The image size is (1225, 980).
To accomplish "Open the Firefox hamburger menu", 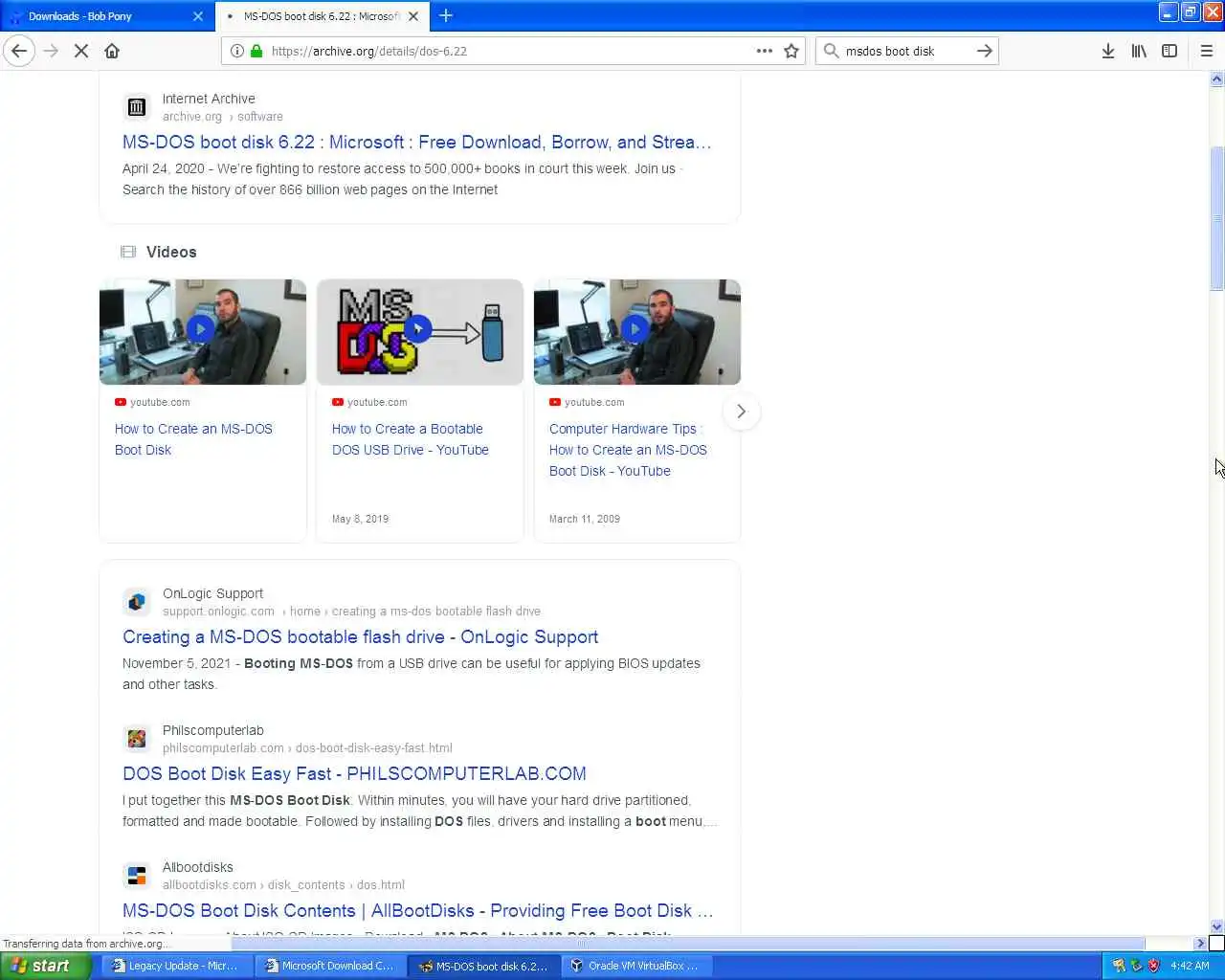I will (1206, 51).
